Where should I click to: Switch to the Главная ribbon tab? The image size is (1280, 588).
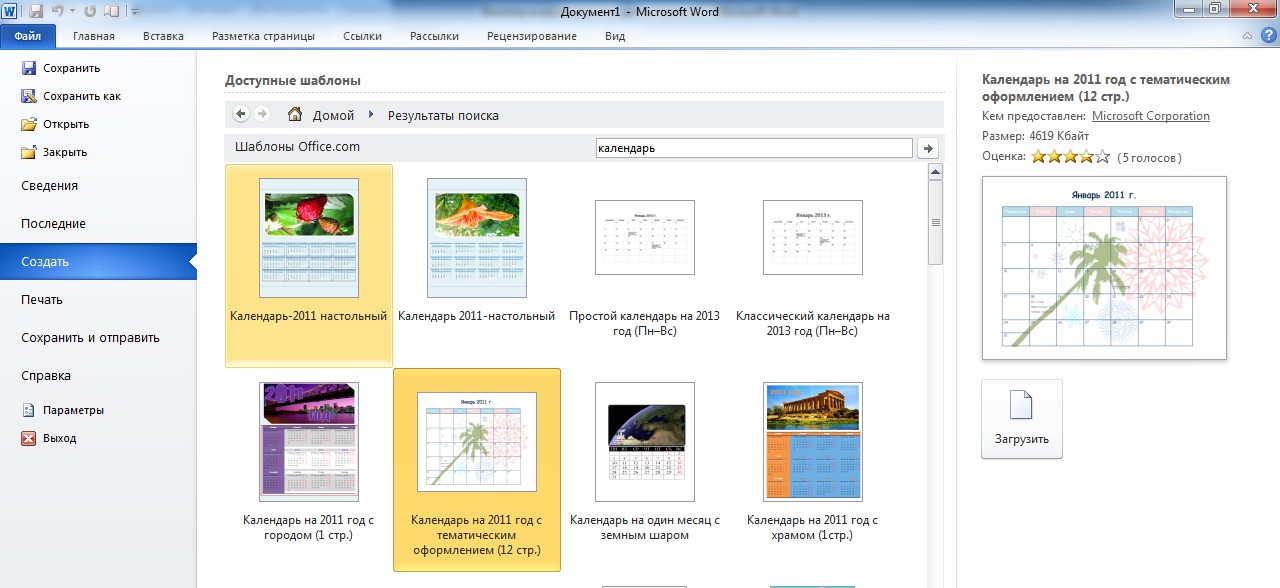pyautogui.click(x=94, y=36)
